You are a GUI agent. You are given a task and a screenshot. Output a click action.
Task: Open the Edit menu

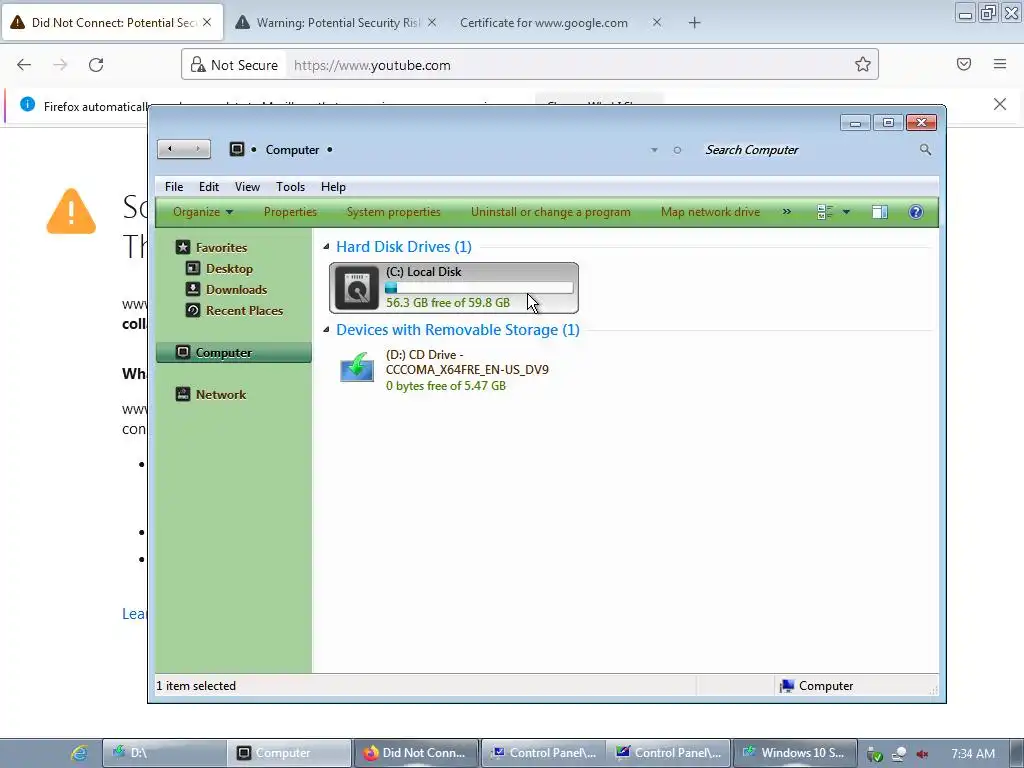(209, 187)
